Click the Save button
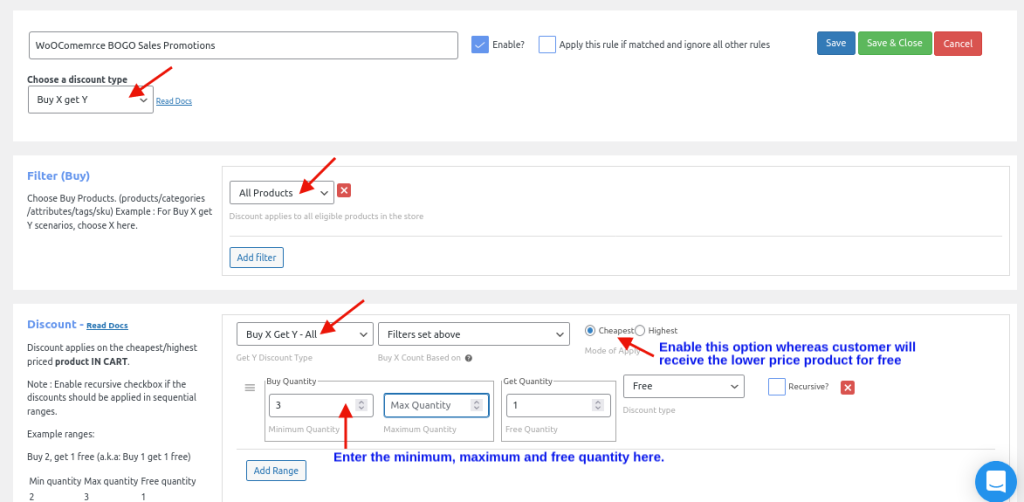 [x=835, y=43]
